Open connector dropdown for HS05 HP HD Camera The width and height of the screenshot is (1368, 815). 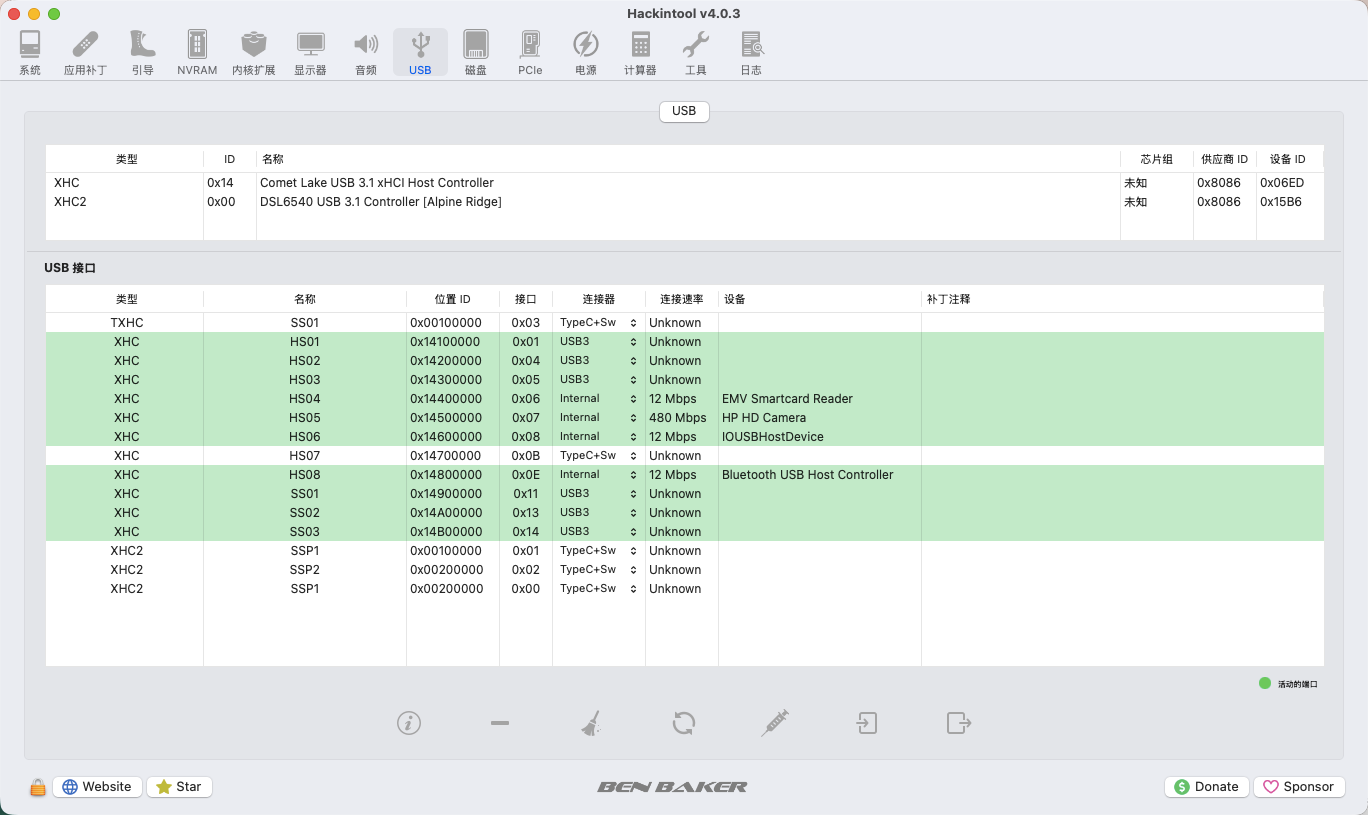pos(598,418)
